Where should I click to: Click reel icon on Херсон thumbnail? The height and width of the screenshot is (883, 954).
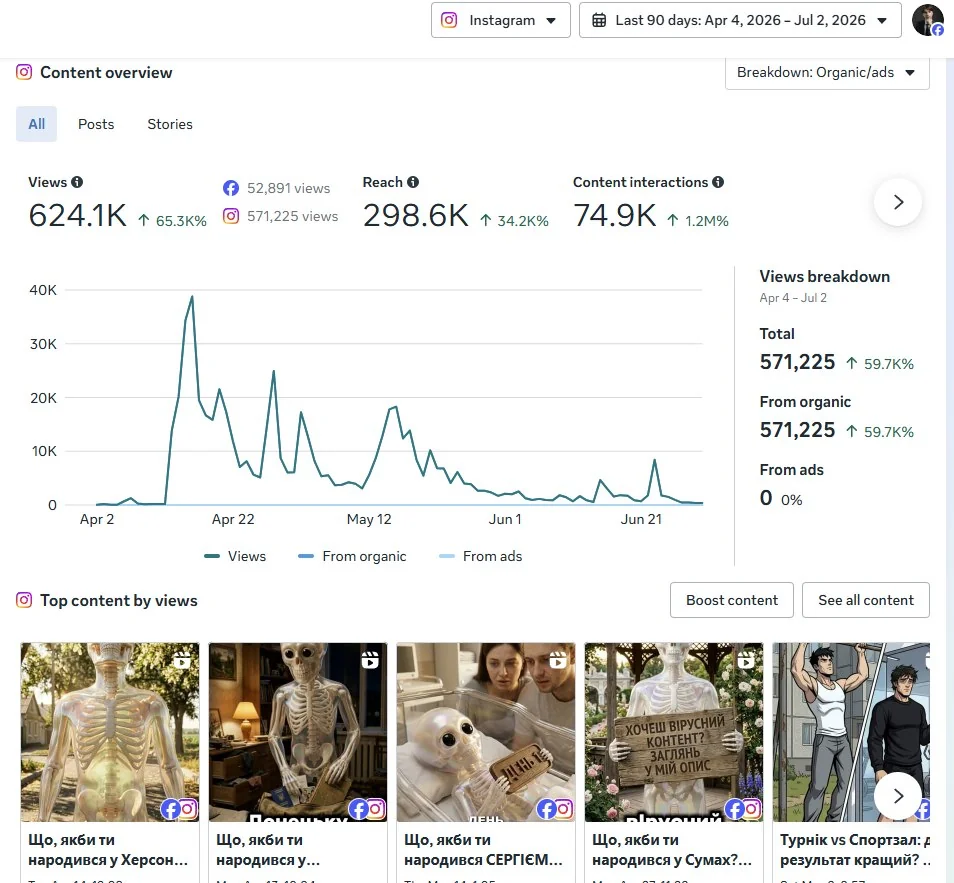[182, 660]
